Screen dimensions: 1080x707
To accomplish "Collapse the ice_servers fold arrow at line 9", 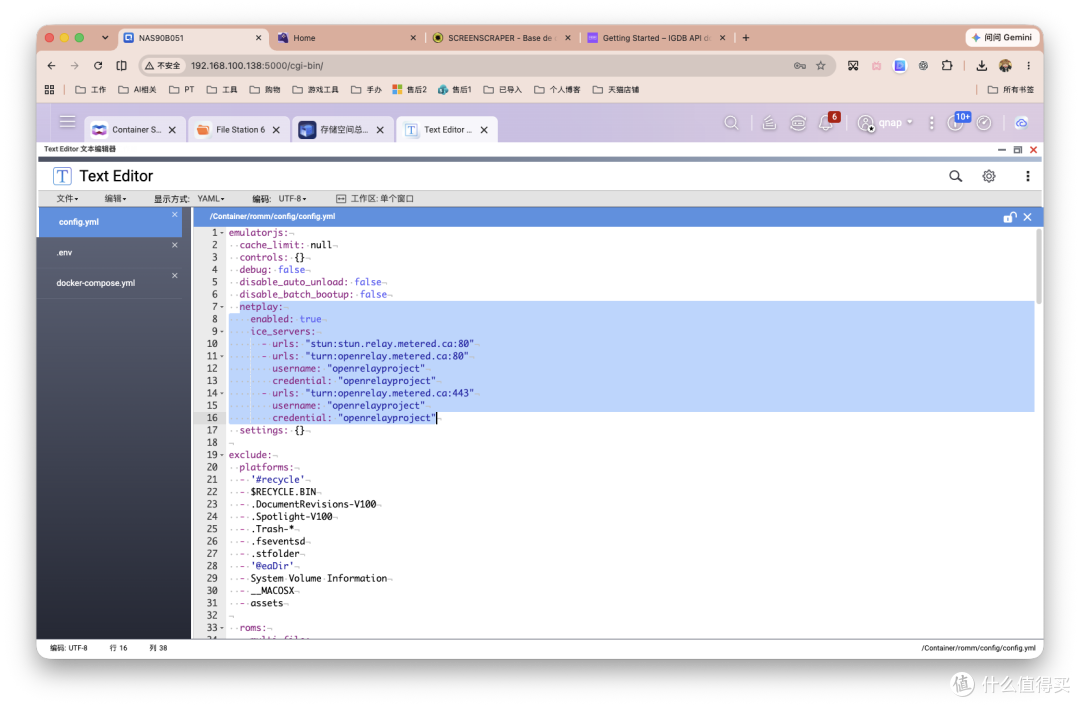I will 222,331.
